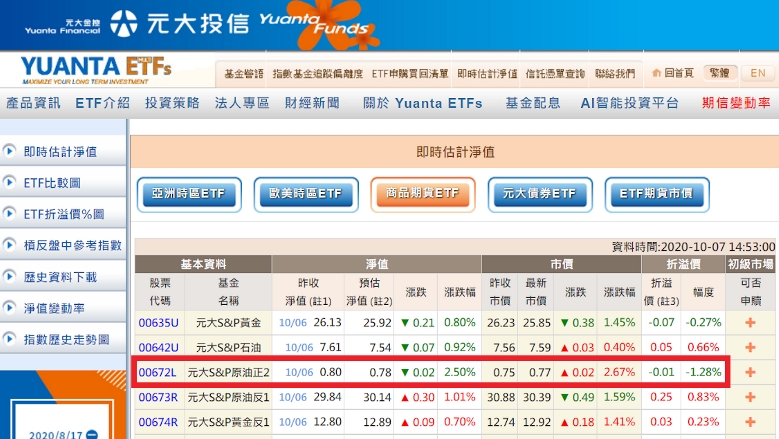Click 10/06 date in 00635U row
Viewport: 779px width, 439px height.
tap(293, 323)
